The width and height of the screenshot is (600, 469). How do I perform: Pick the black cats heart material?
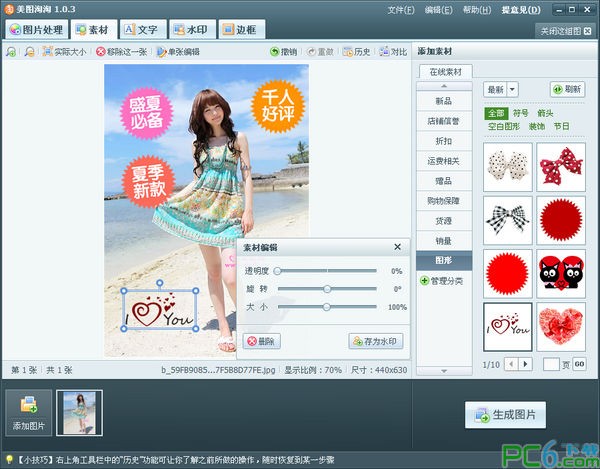coord(561,274)
